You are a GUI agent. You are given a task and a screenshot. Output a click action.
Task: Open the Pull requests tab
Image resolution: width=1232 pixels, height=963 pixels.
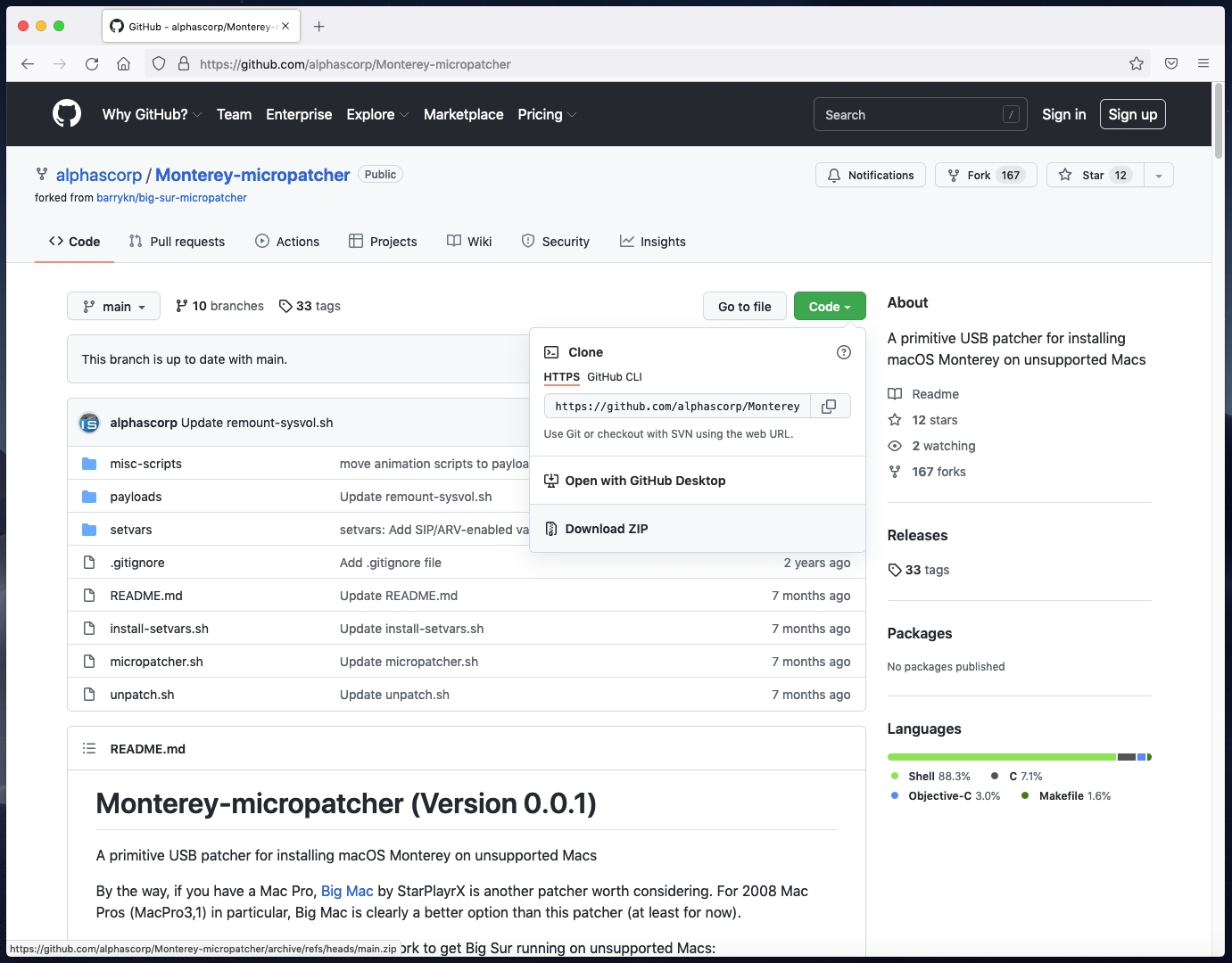[177, 242]
